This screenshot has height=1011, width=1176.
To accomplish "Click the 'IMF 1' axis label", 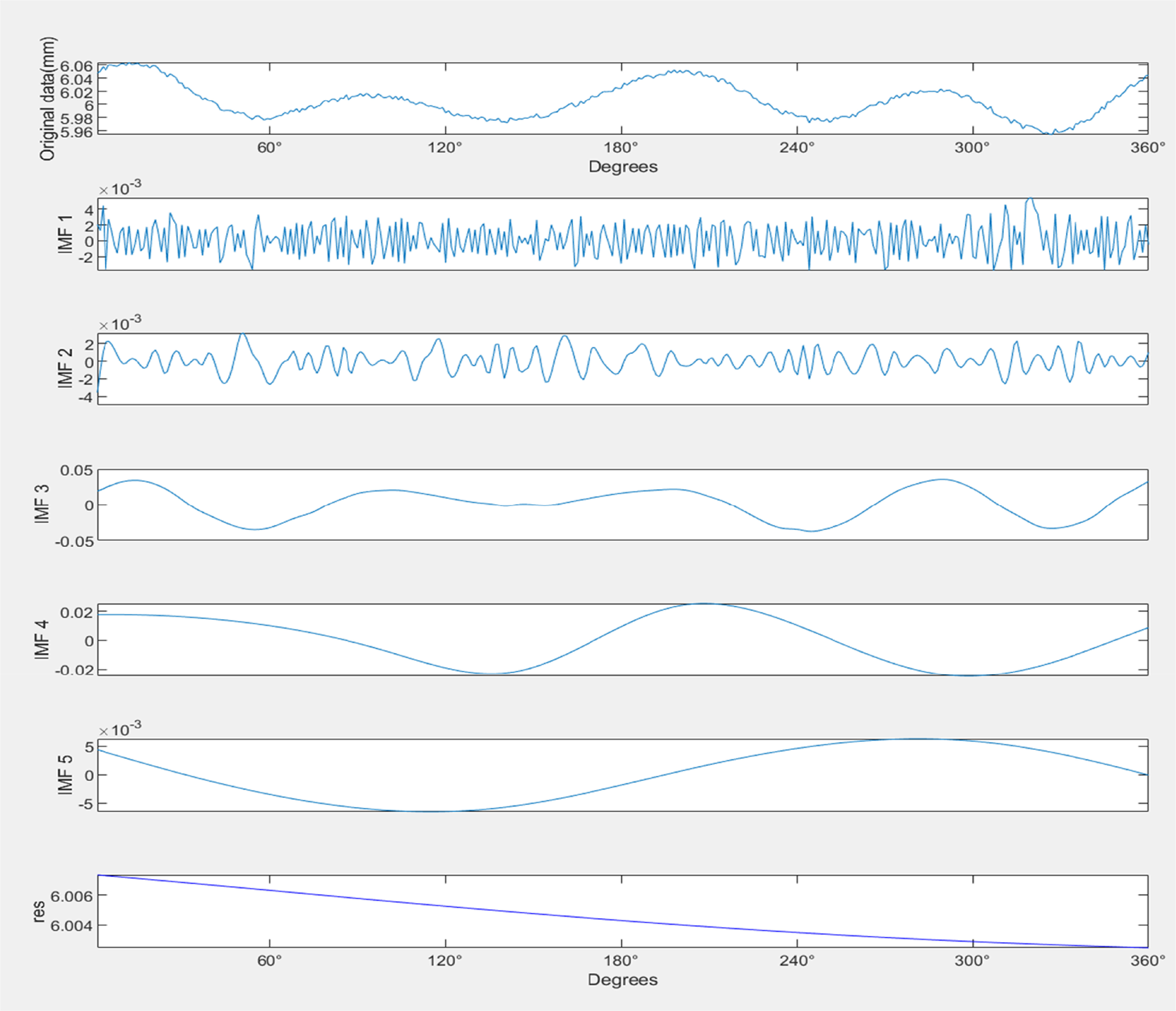I will (66, 234).
